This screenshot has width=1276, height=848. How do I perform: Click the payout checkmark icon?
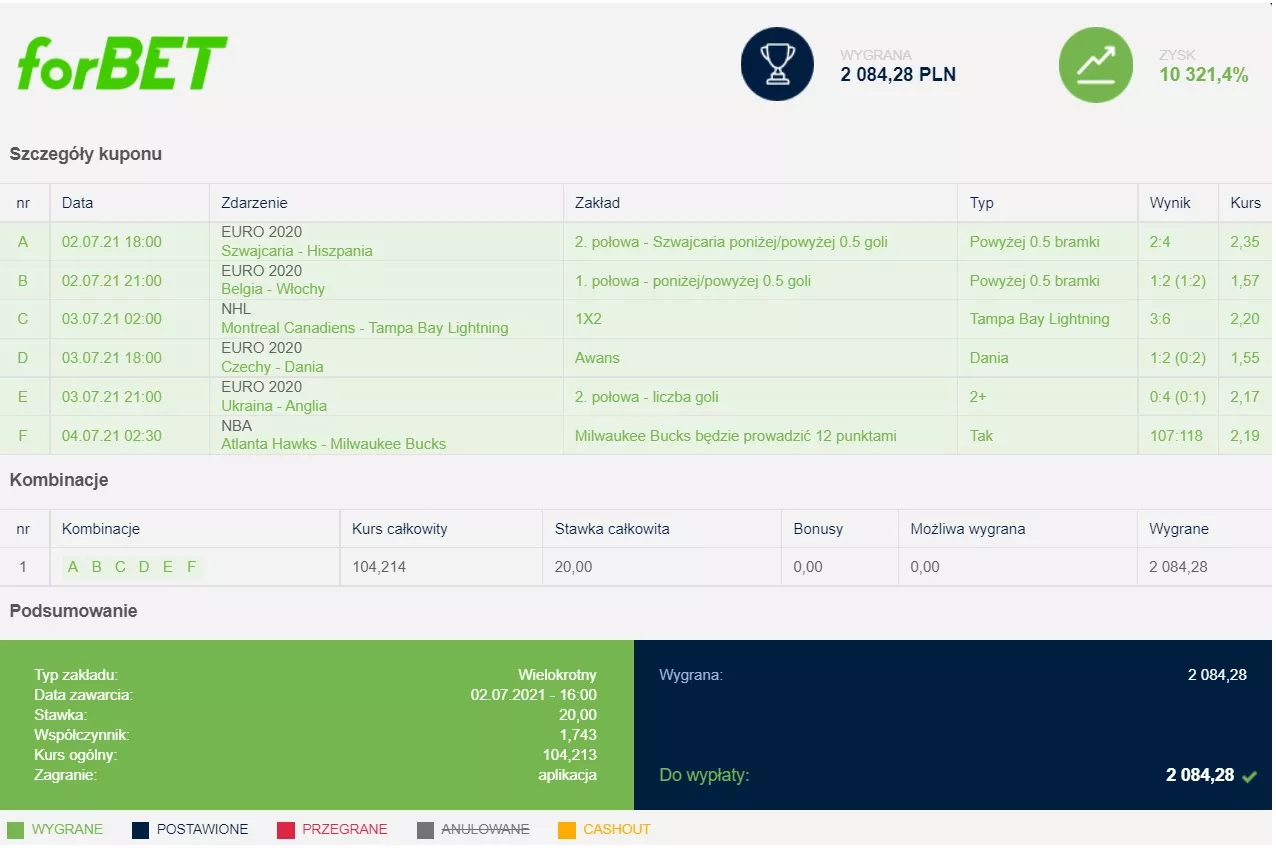pos(1249,776)
